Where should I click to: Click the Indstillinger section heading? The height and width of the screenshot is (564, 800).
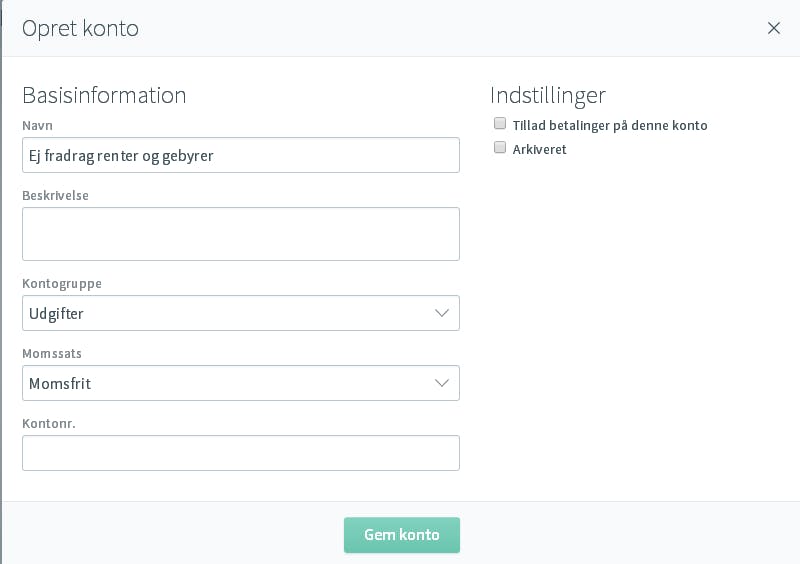[548, 95]
